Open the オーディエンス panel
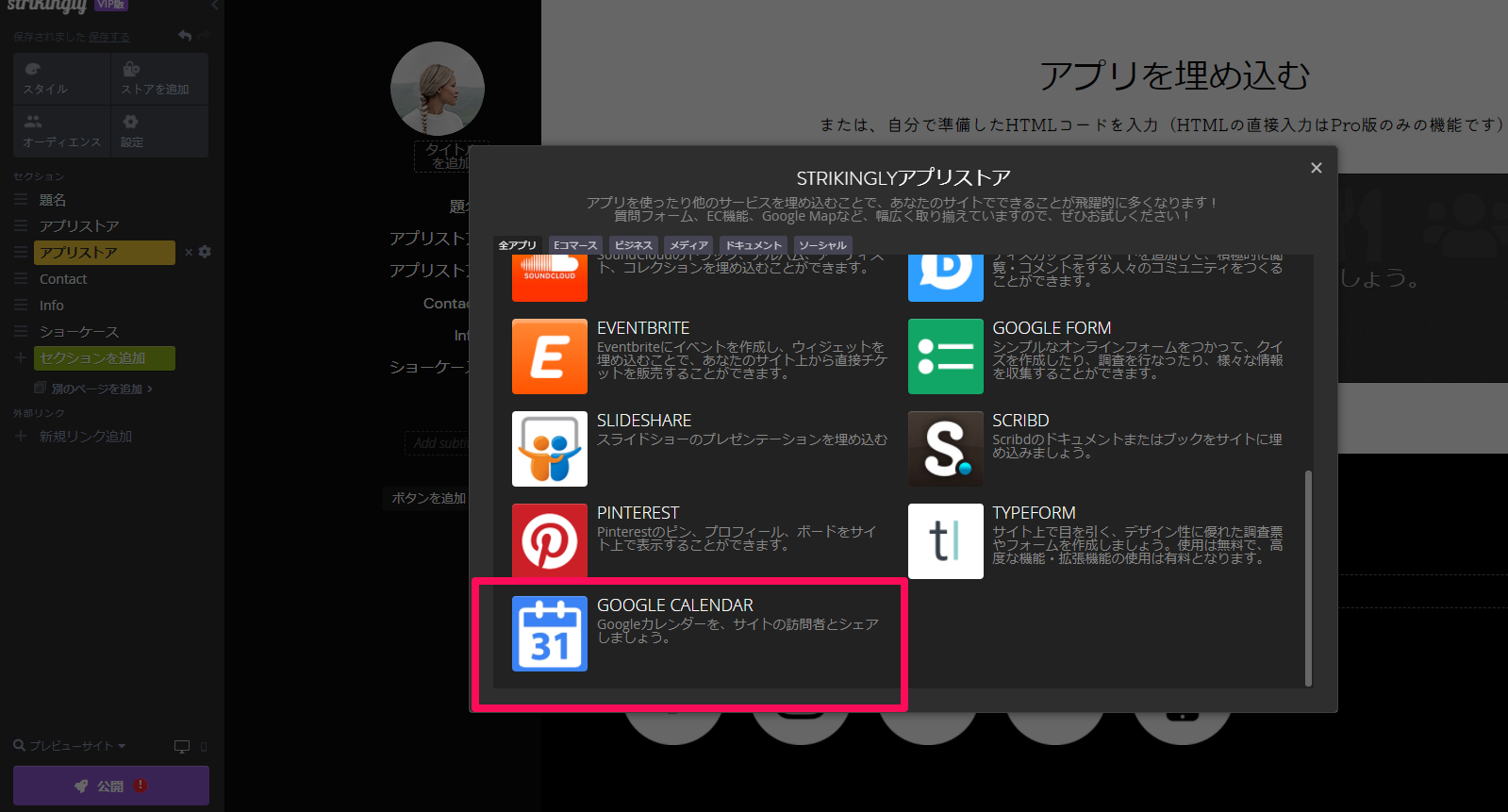Screen dimensions: 1508x812 61,131
